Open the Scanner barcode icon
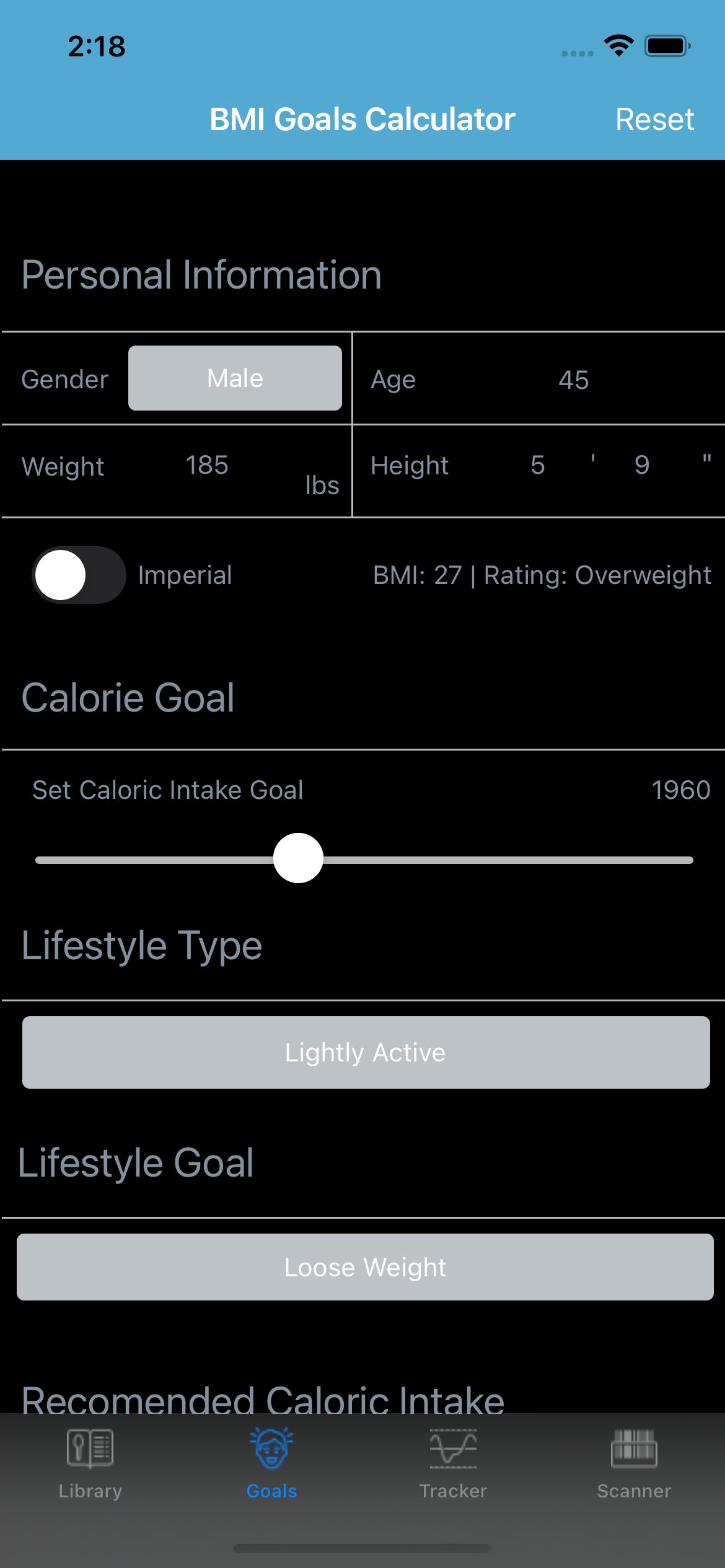 634,1448
